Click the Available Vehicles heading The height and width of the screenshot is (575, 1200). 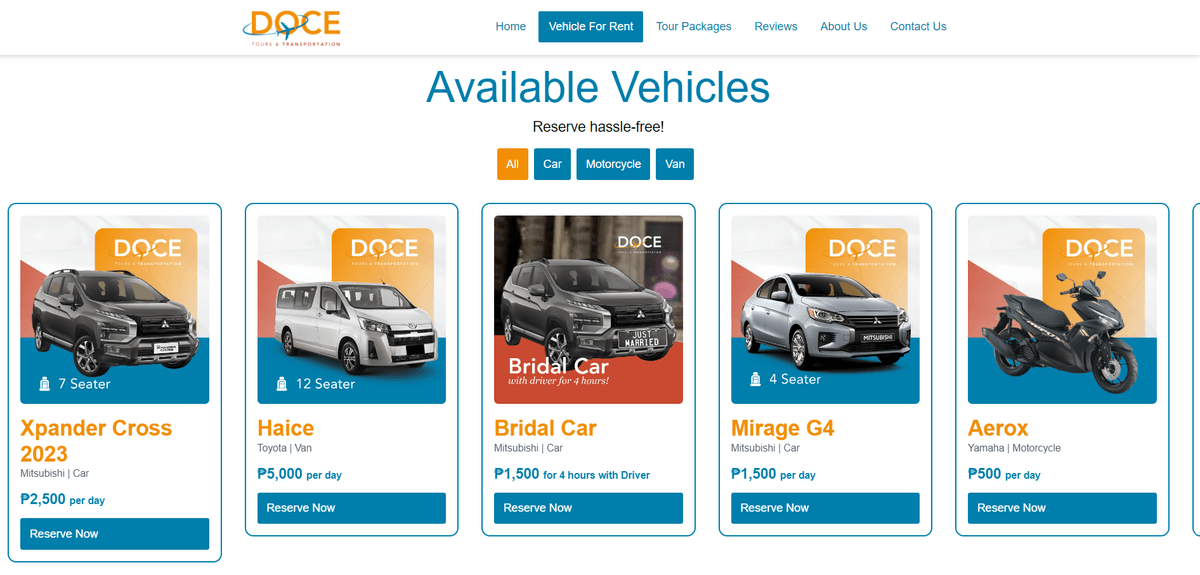598,87
